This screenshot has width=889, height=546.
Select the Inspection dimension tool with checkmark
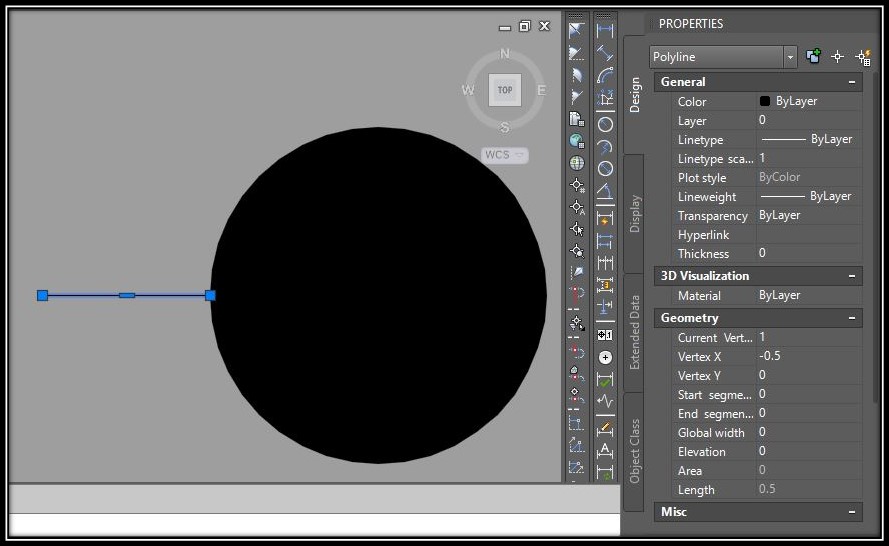click(x=605, y=380)
